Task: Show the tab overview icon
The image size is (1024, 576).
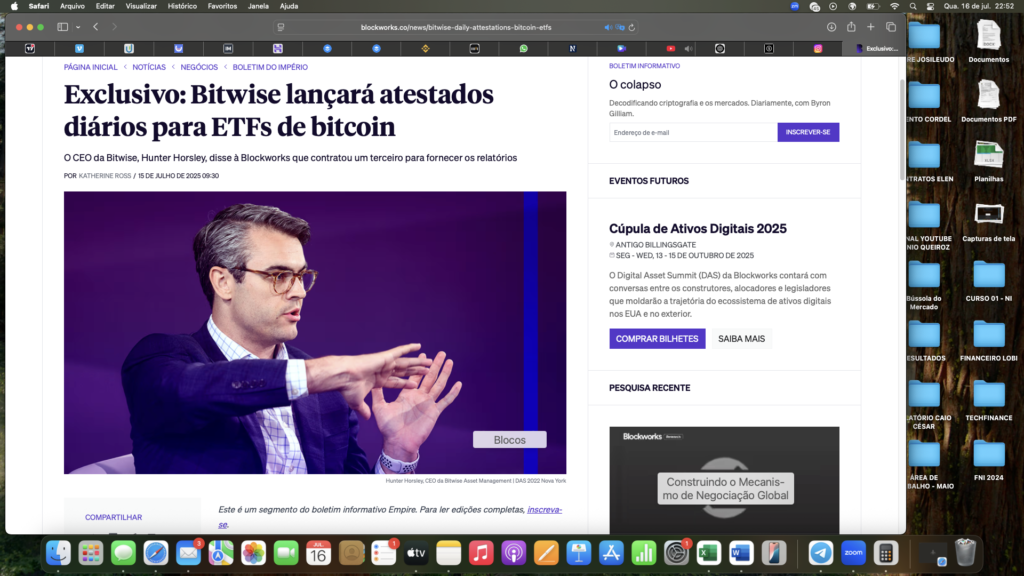Action: [x=891, y=27]
